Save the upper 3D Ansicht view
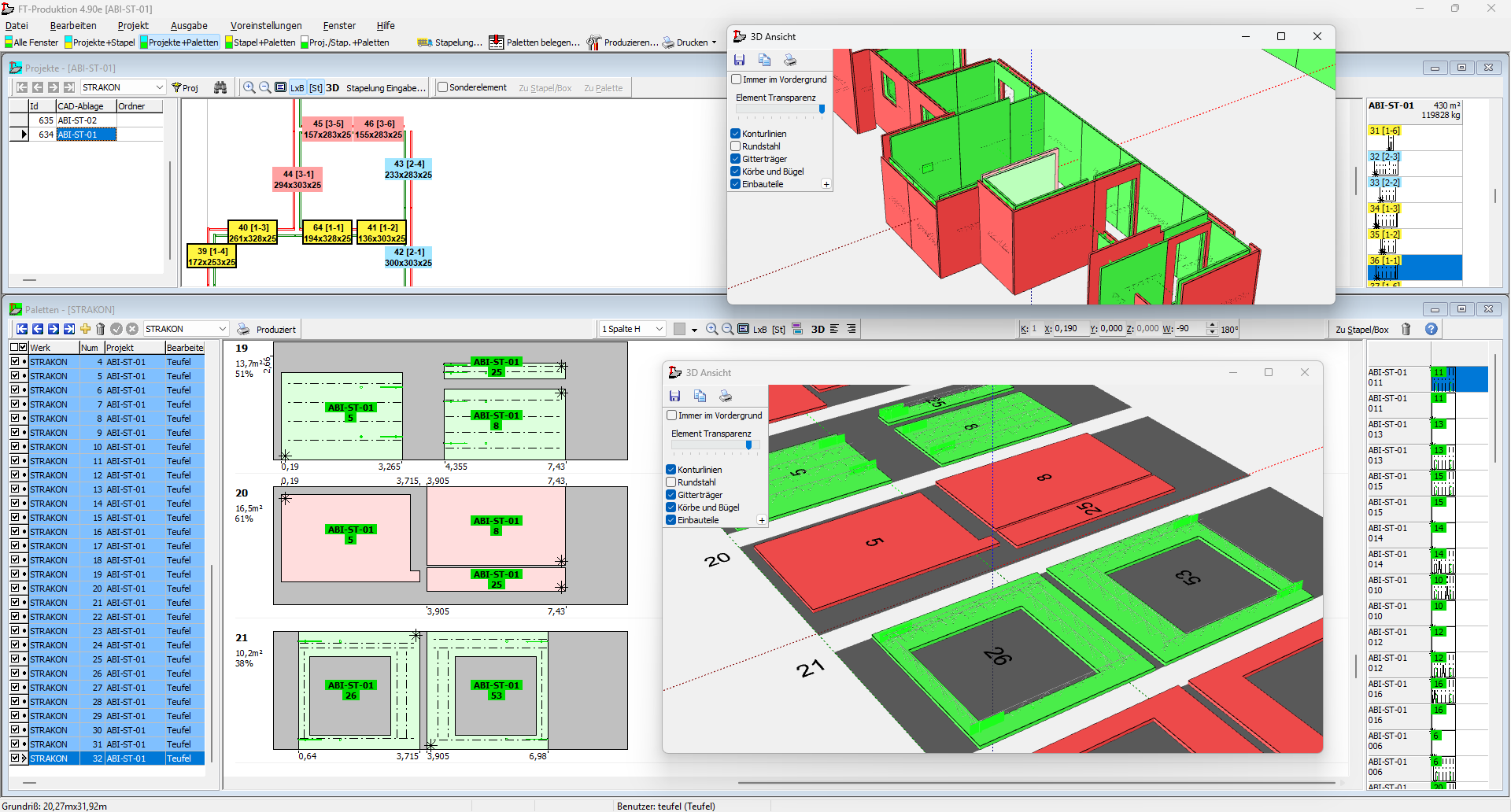Screen dimensions: 1511x812 pyautogui.click(x=739, y=60)
